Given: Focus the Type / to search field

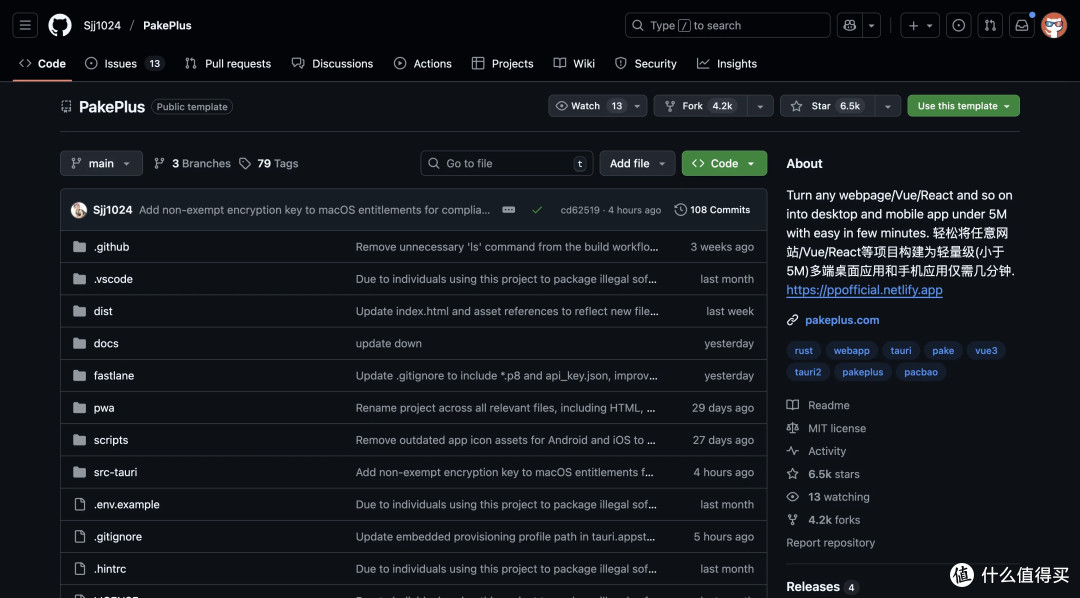Looking at the screenshot, I should click(727, 25).
